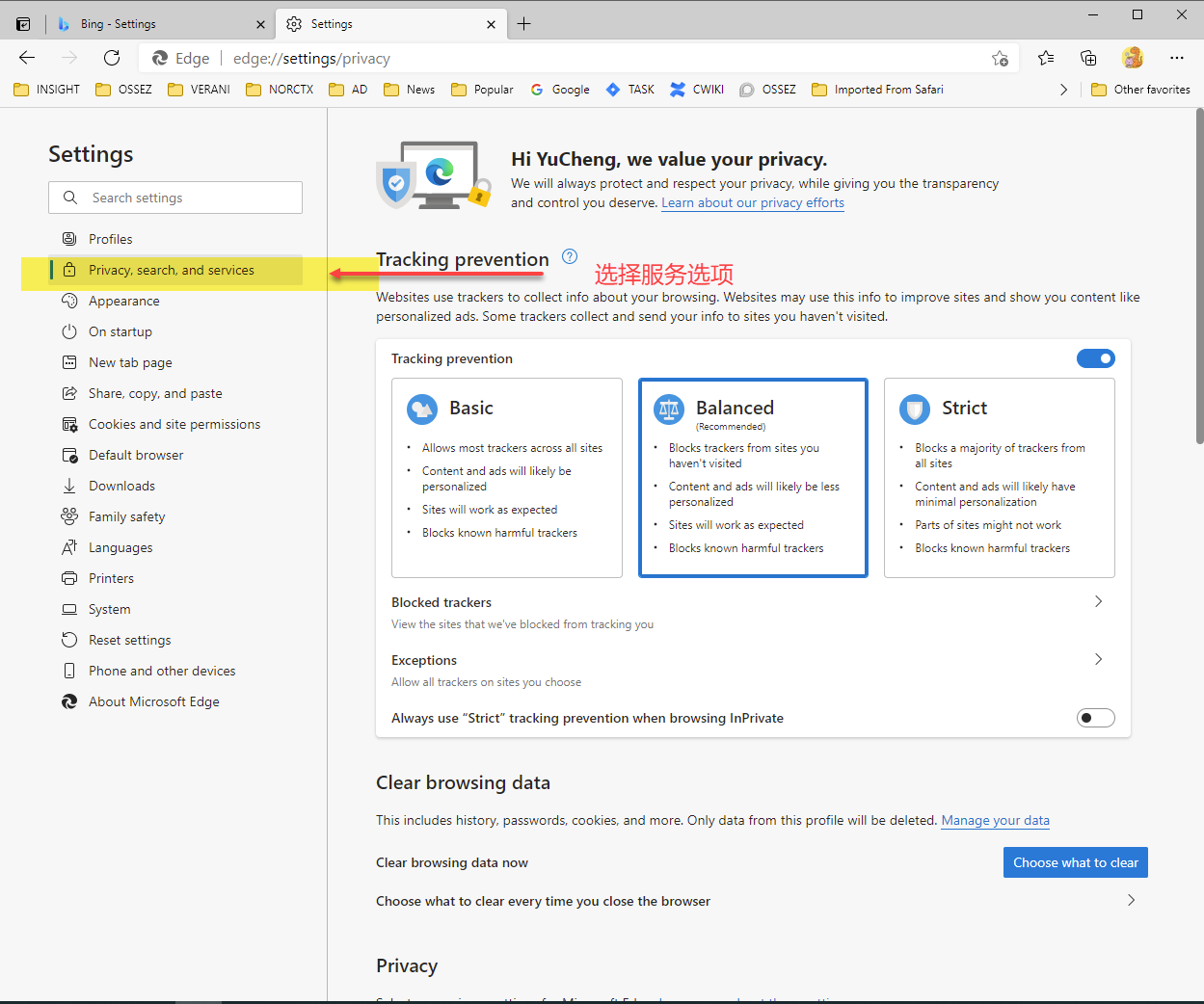Click the Search settings field

pos(175,198)
